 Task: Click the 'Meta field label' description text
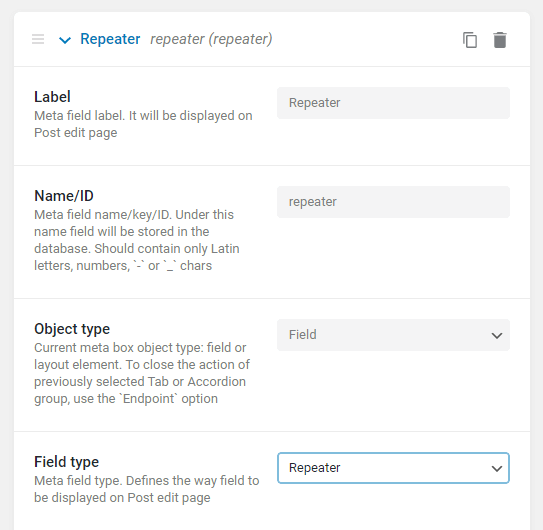click(143, 124)
